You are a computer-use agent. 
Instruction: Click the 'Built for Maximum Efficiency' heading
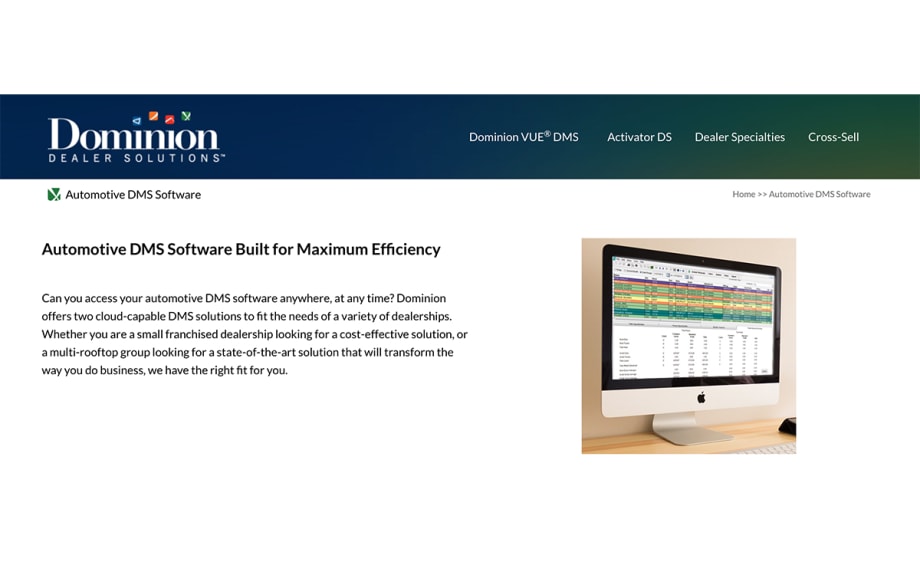pyautogui.click(x=240, y=249)
